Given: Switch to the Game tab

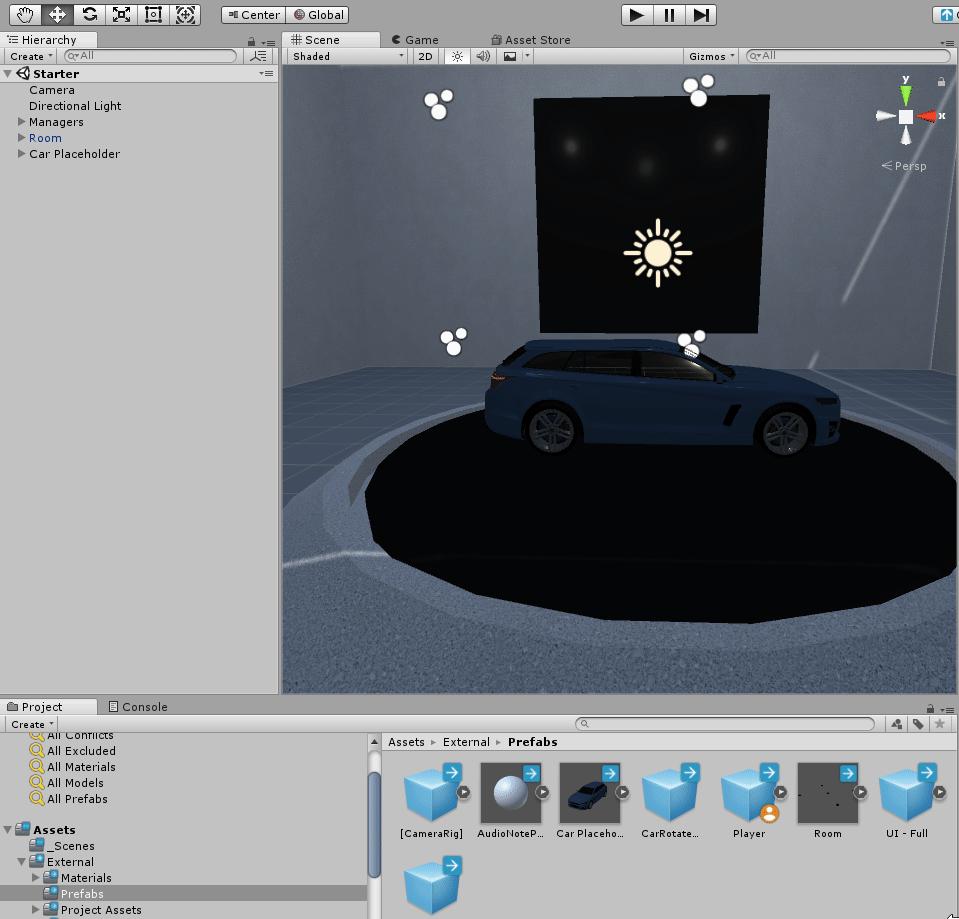Looking at the screenshot, I should [x=414, y=40].
